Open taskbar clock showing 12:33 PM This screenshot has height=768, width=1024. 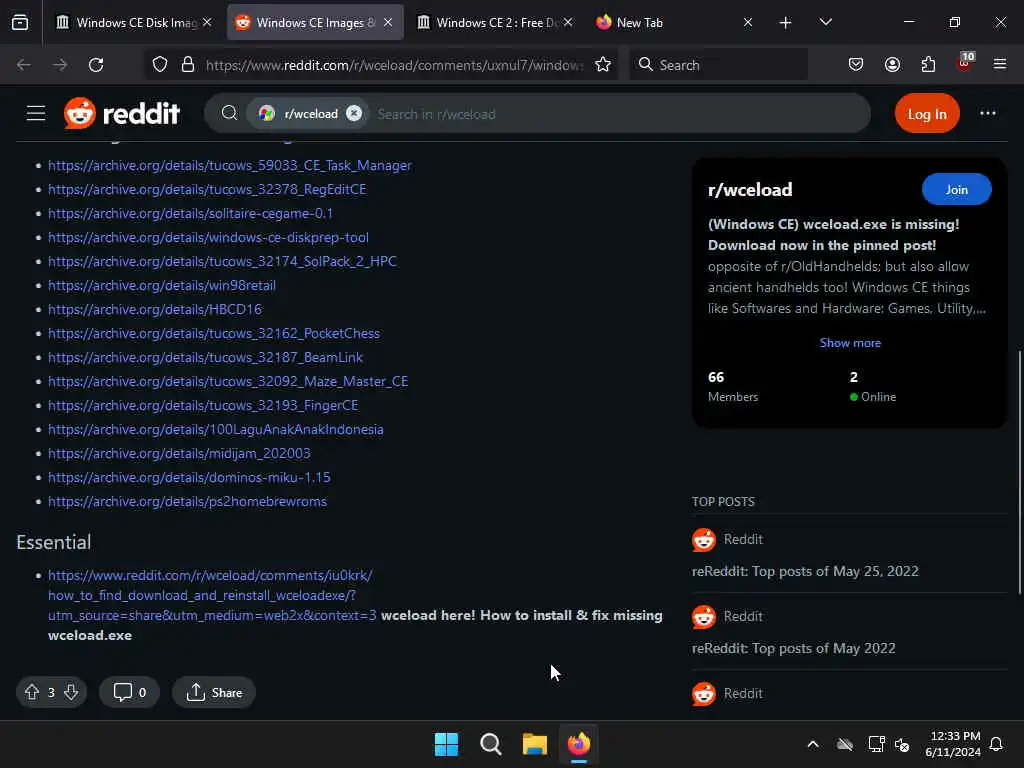coord(952,744)
